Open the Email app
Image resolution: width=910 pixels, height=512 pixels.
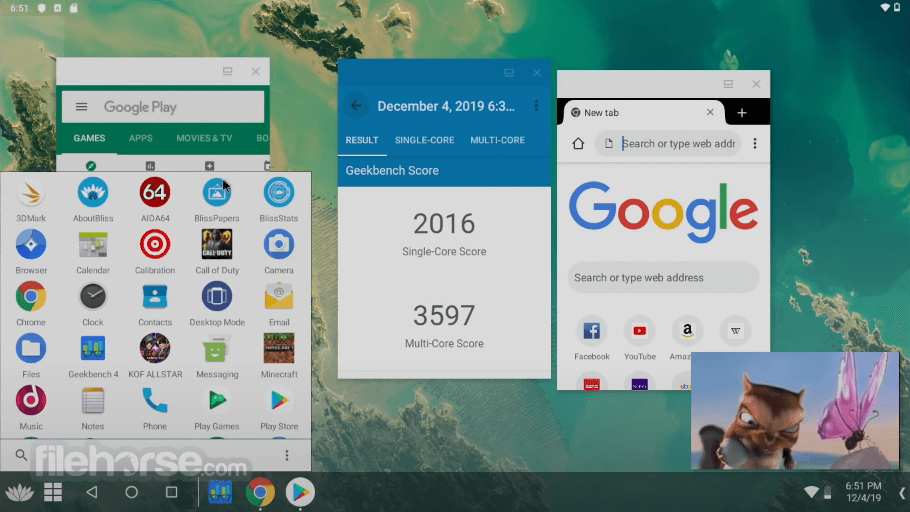(279, 297)
